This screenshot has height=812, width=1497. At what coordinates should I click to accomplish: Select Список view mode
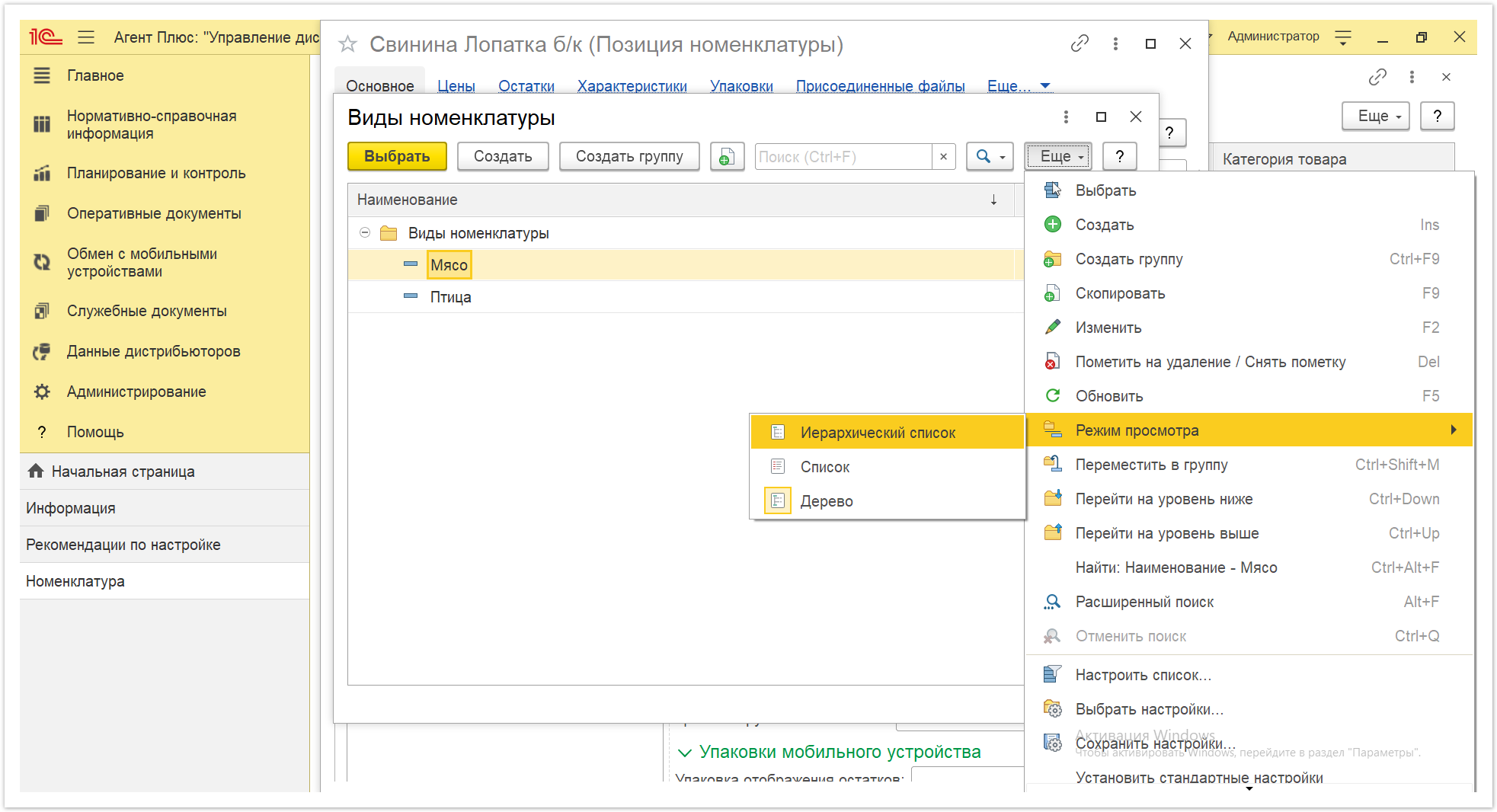(887, 467)
